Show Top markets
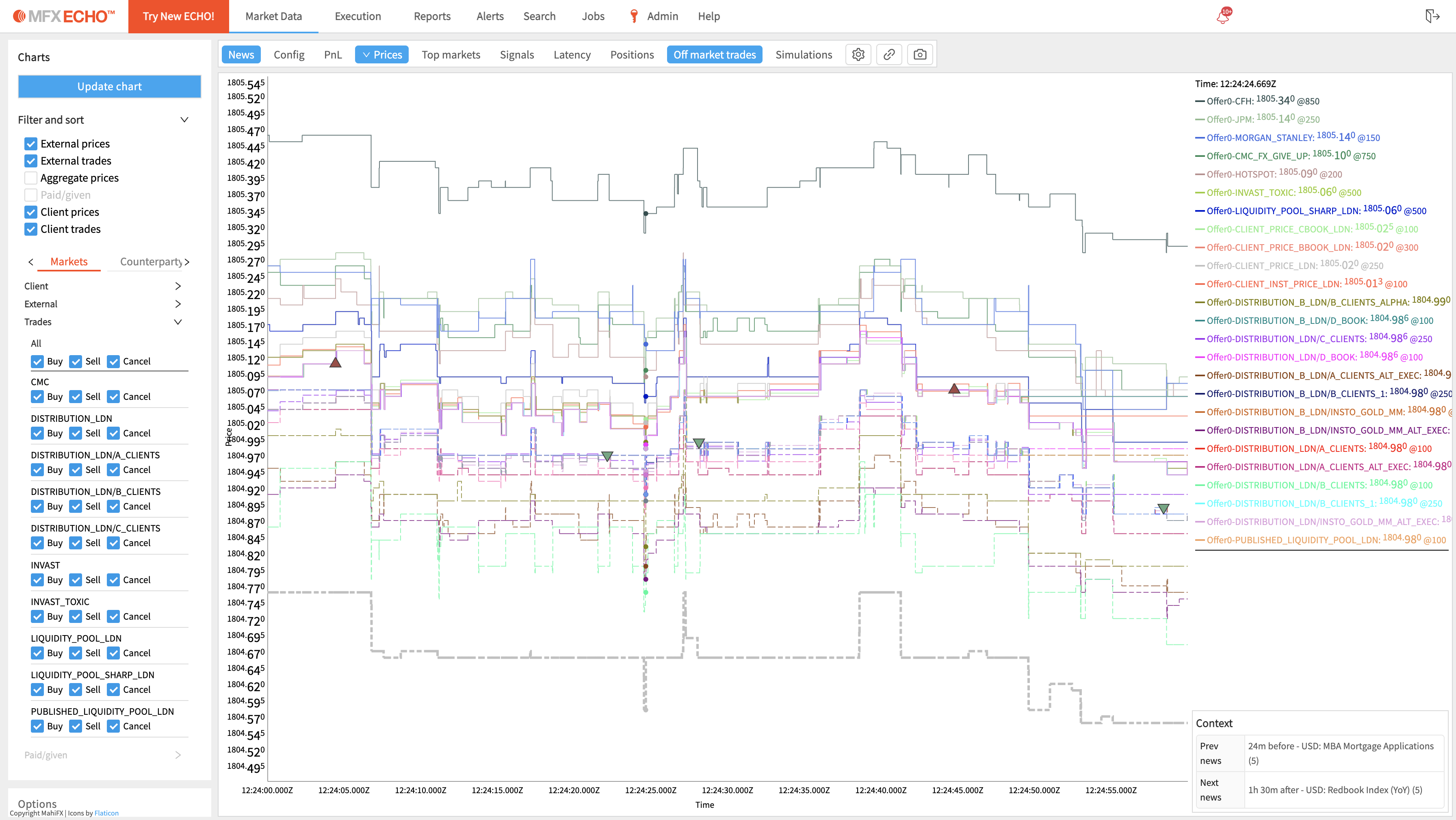This screenshot has height=820, width=1456. 451,55
